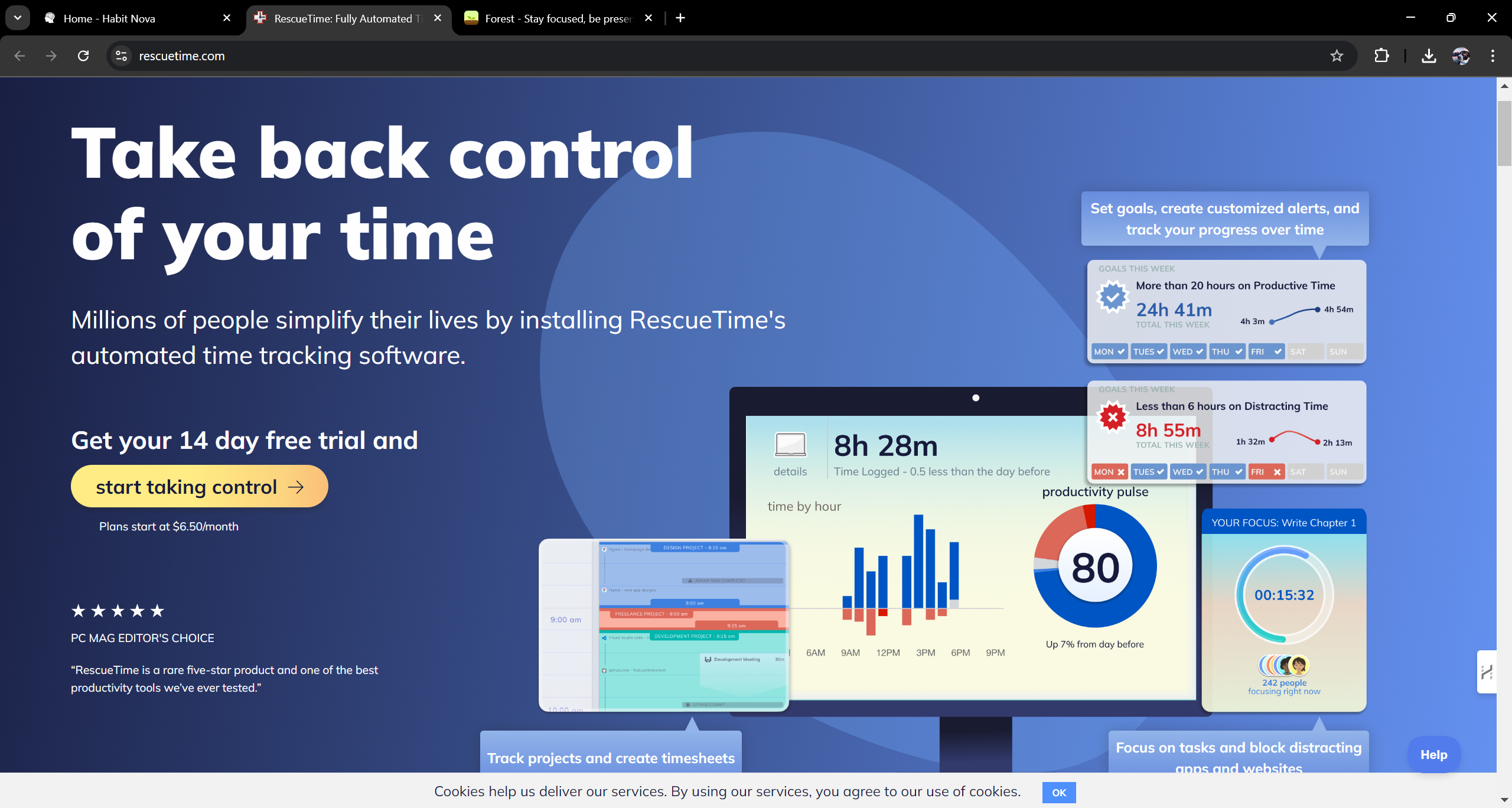Open the Help chat button
The image size is (1512, 808).
(x=1434, y=754)
